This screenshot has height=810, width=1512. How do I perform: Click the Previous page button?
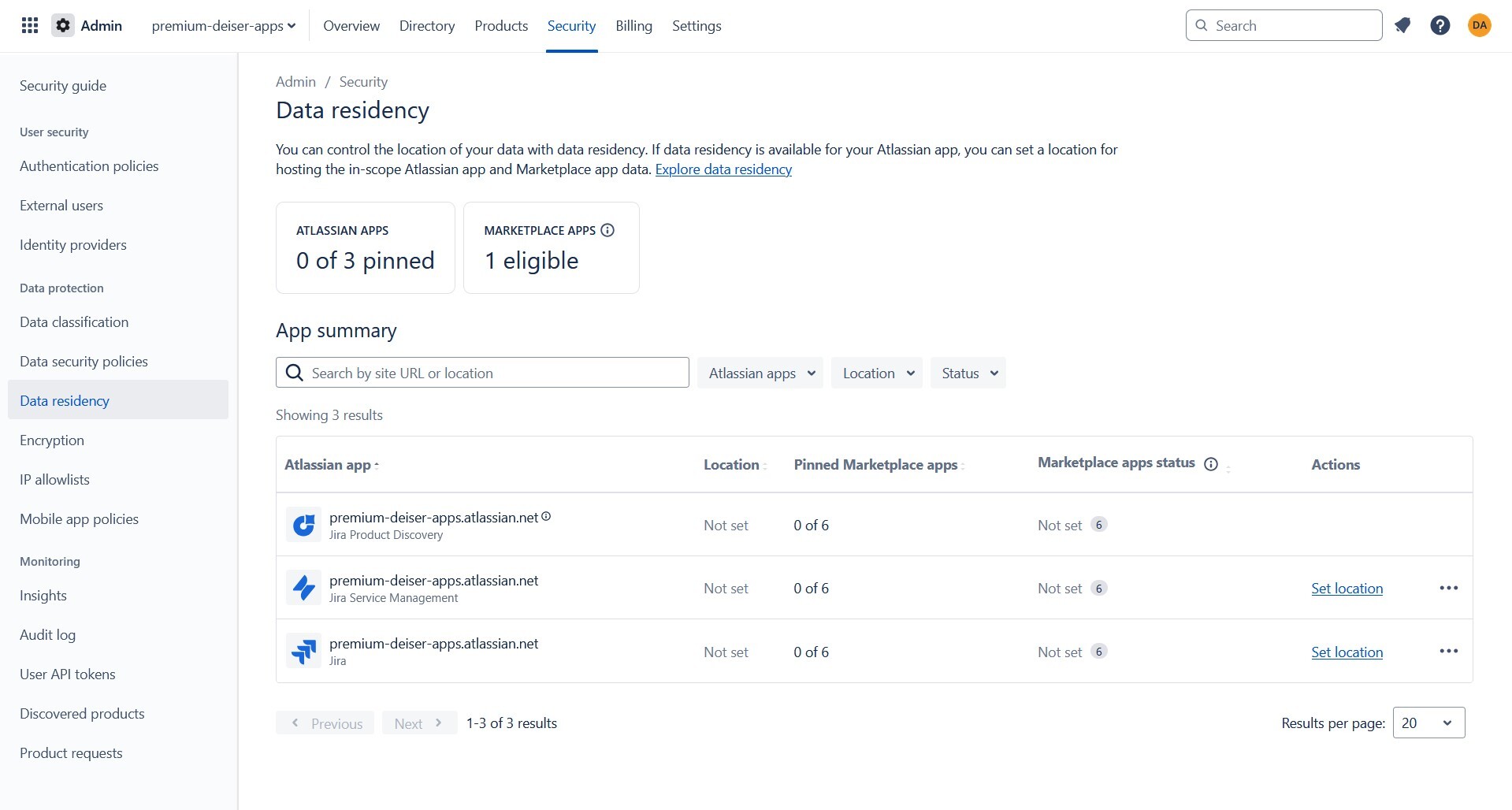(325, 723)
